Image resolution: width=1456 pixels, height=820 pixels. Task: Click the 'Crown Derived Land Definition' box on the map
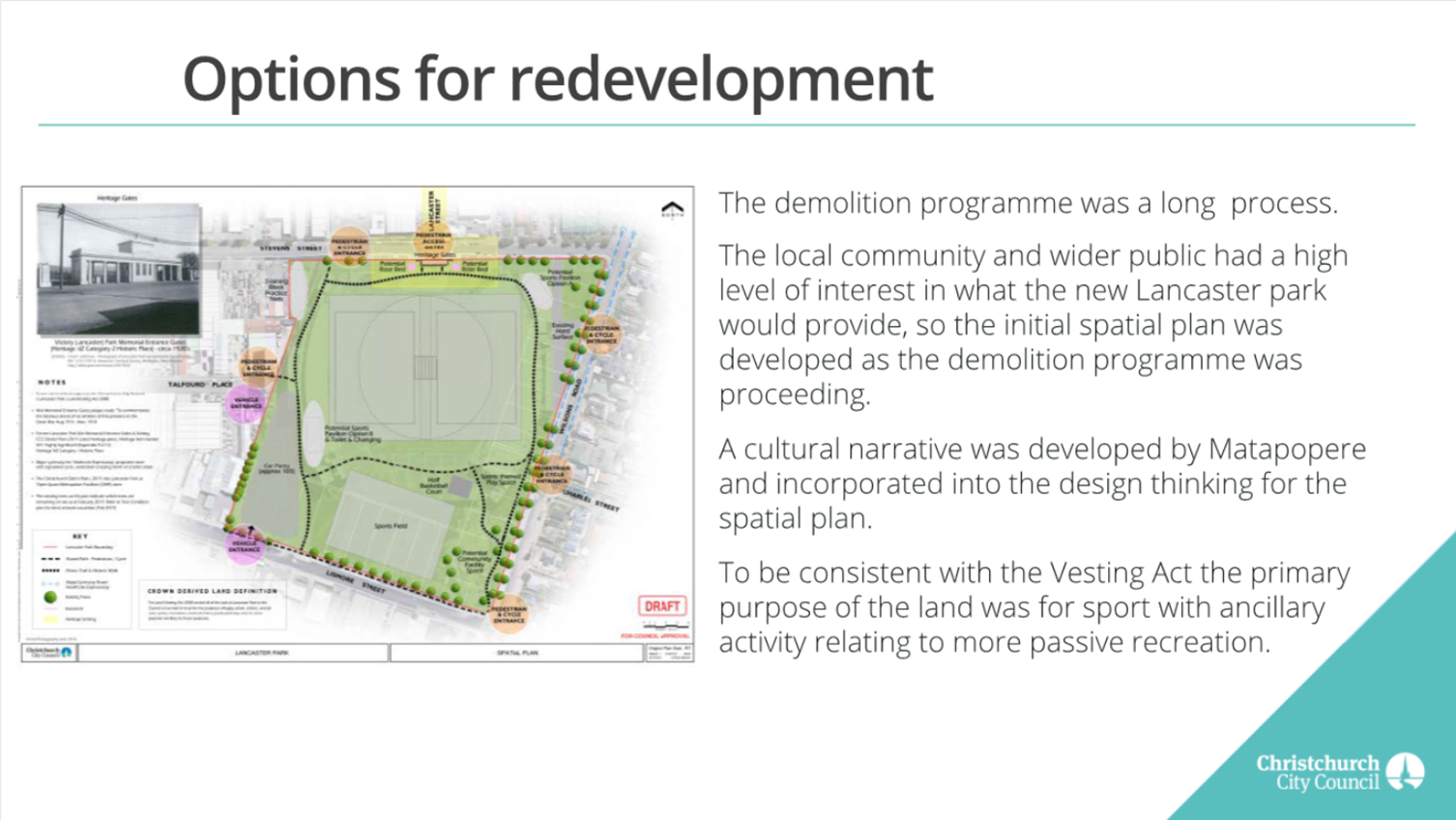pos(213,605)
